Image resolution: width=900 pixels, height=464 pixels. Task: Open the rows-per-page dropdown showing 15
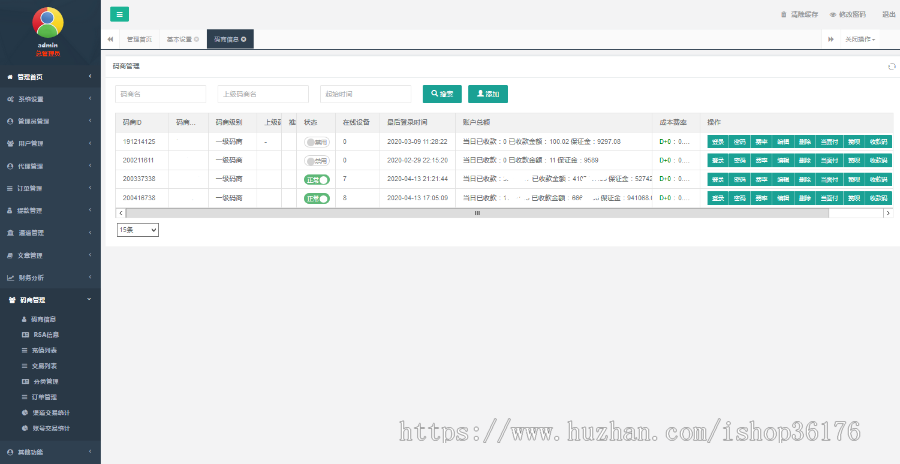(138, 230)
